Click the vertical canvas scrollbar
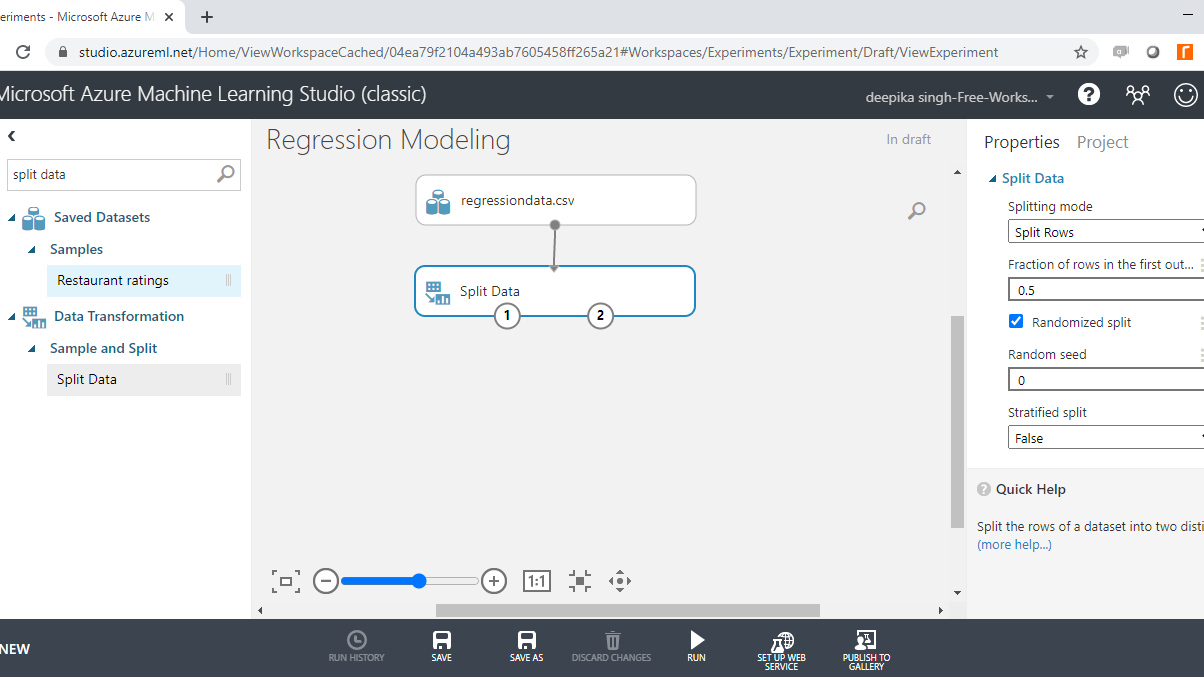Image resolution: width=1204 pixels, height=677 pixels. 957,421
